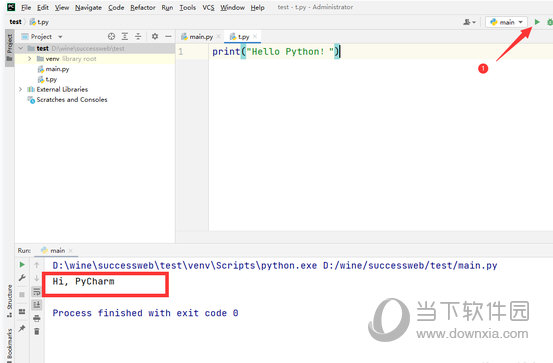Click Up the Stack Trace arrow
The height and width of the screenshot is (363, 553).
[37, 265]
